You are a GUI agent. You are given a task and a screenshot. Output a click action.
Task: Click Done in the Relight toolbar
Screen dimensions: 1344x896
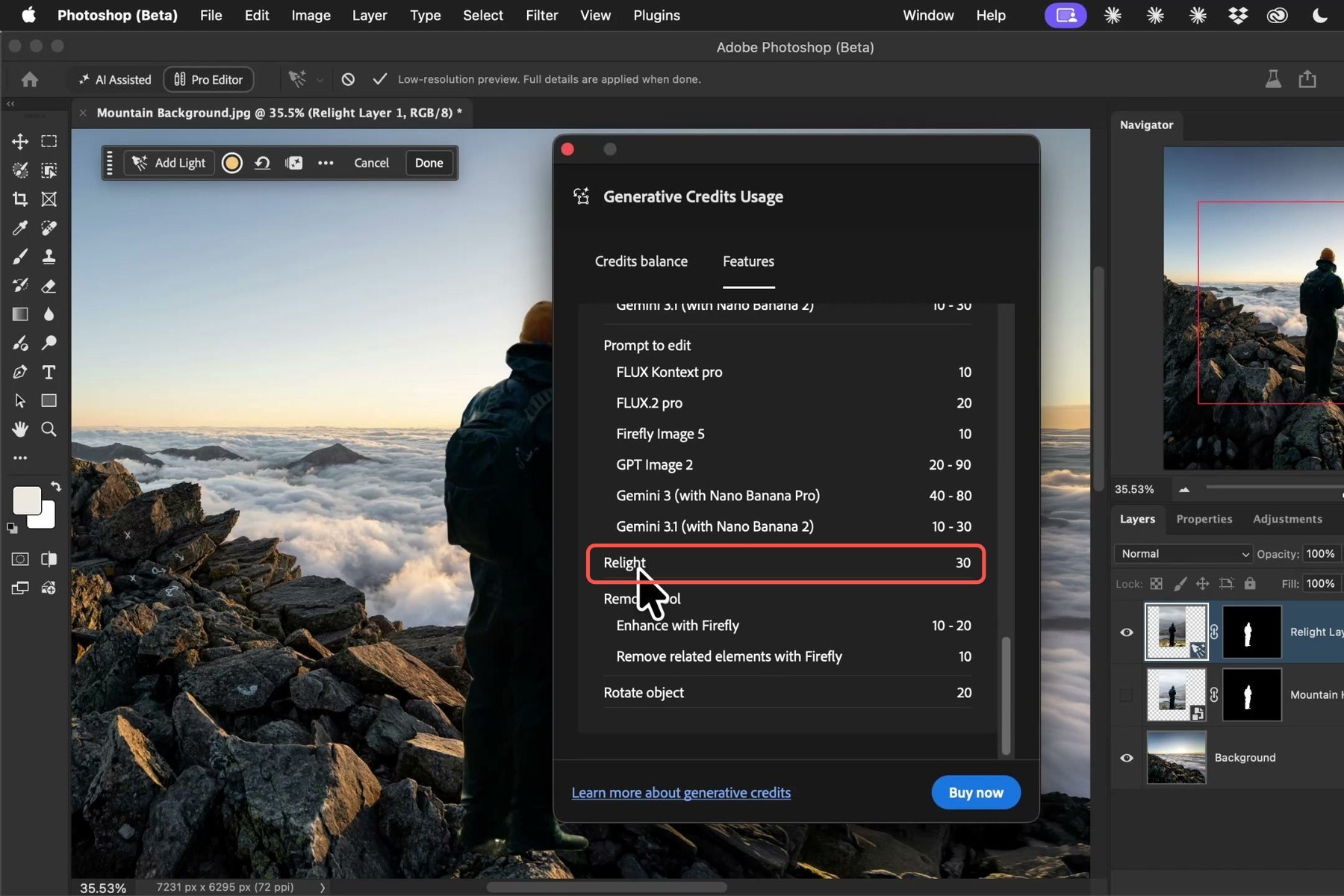429,163
